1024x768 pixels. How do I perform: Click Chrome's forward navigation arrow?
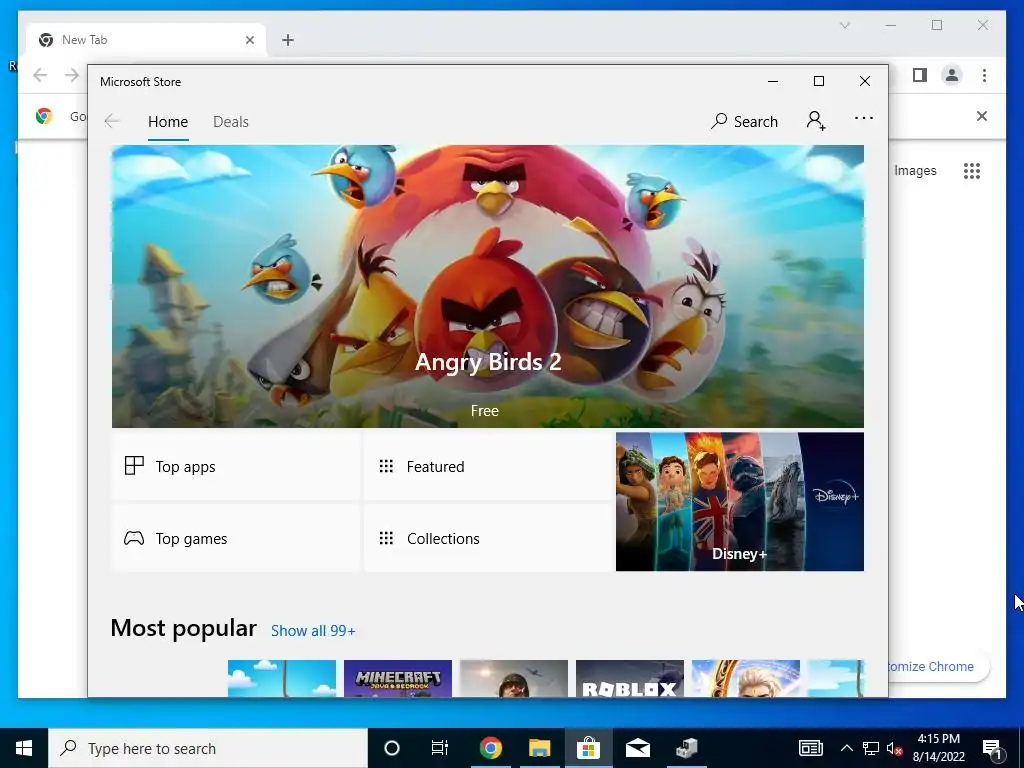72,75
